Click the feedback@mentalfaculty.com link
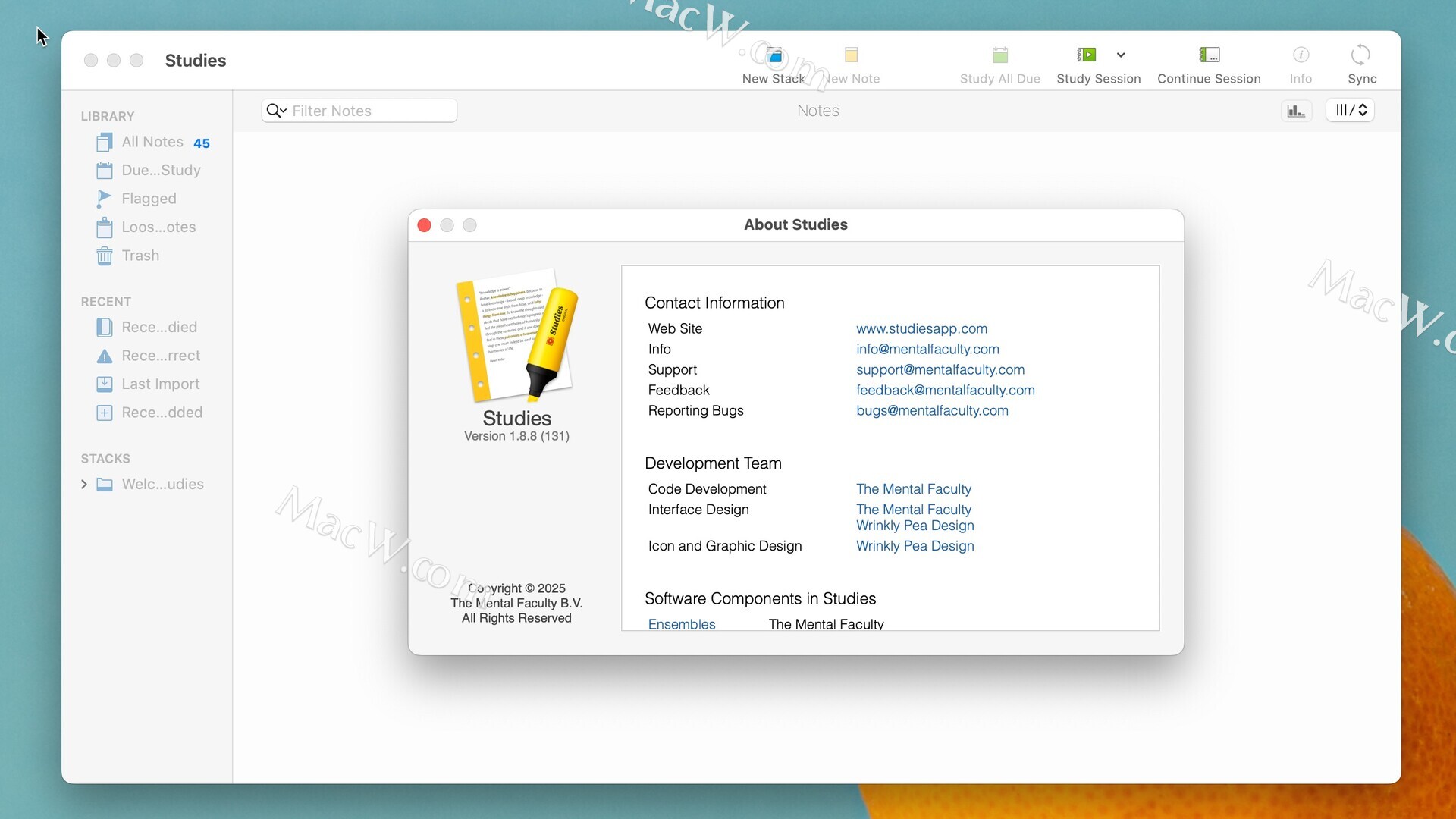Viewport: 1456px width, 819px height. click(945, 391)
